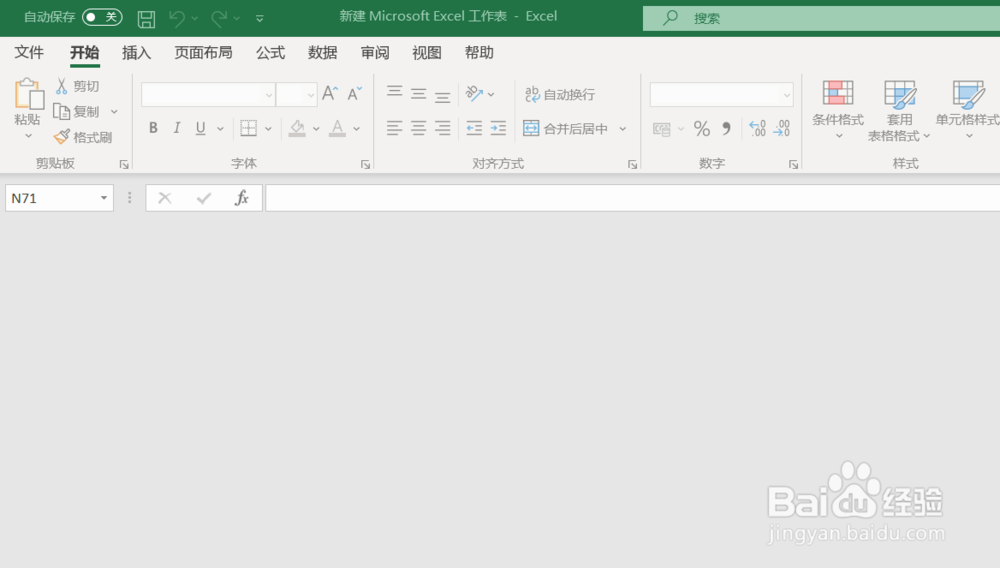Screen dimensions: 1000x568
Task: Click the percent style icon
Action: coord(702,129)
